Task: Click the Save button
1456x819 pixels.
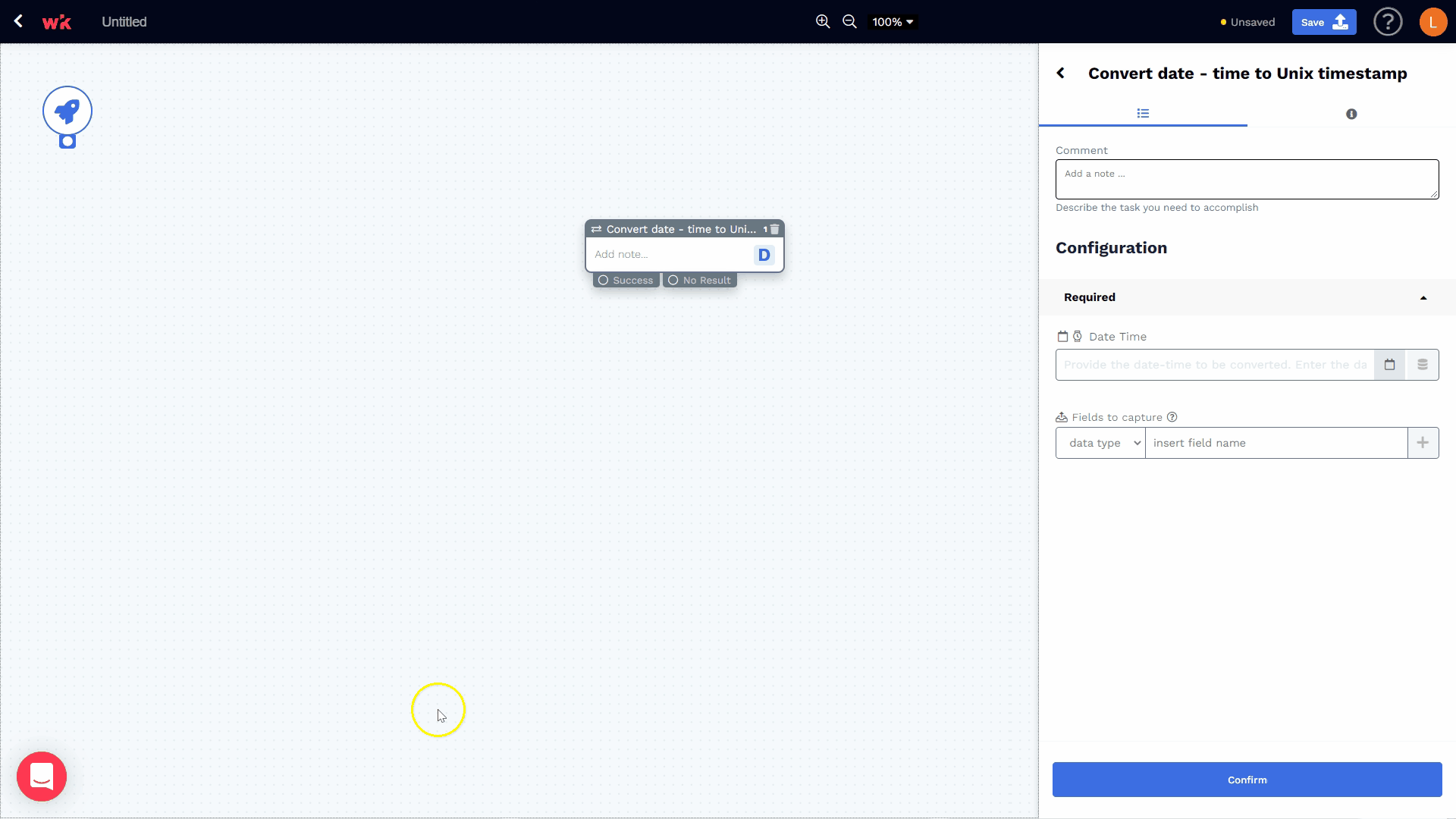Action: [1324, 22]
